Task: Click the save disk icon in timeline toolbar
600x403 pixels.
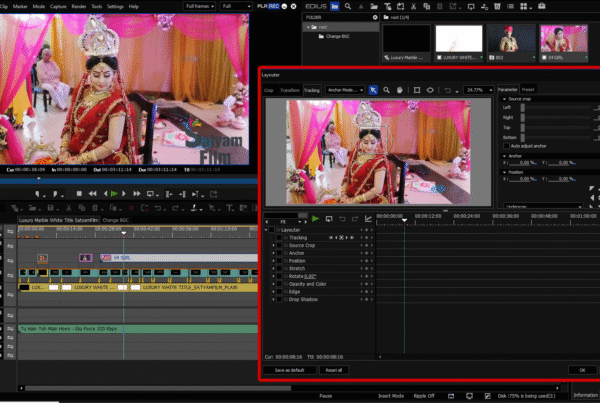Action: [x=50, y=208]
